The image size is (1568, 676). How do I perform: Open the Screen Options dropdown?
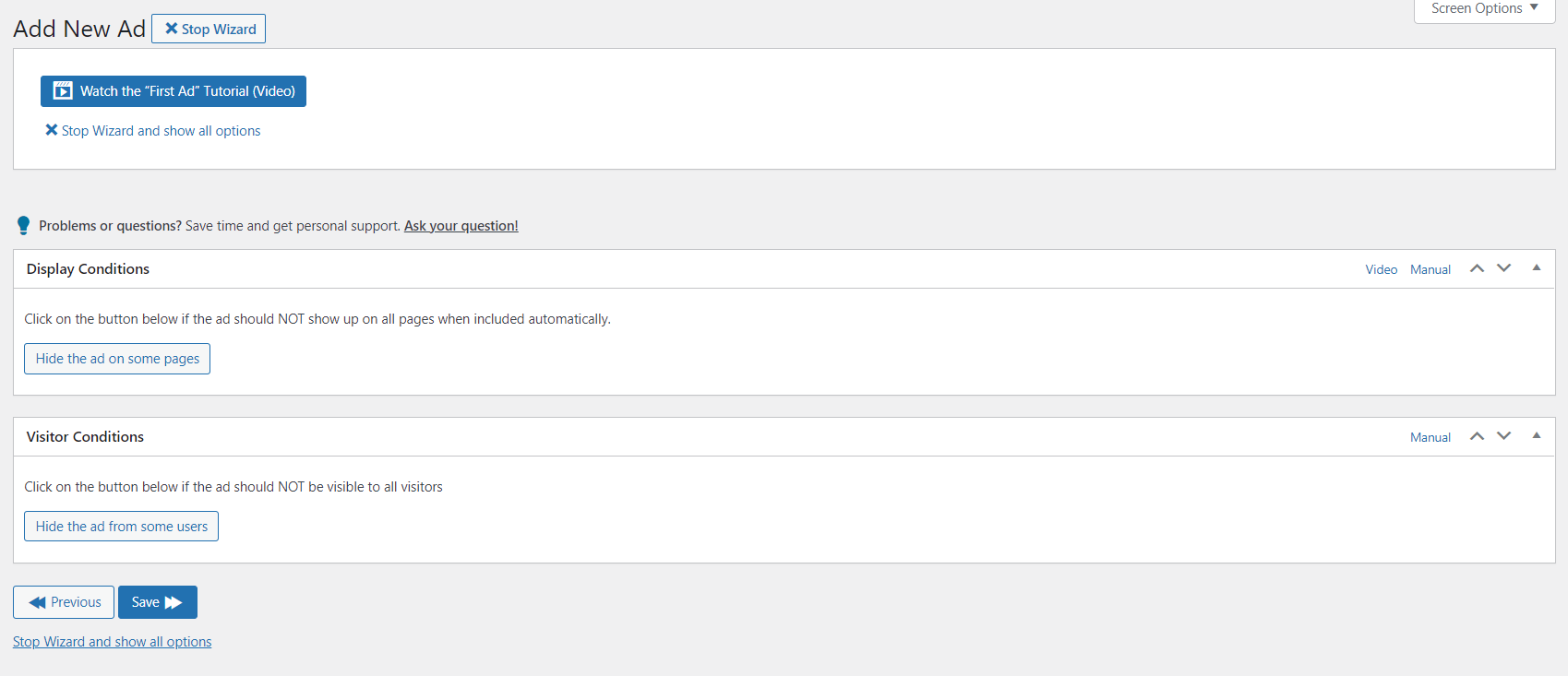(x=1485, y=9)
